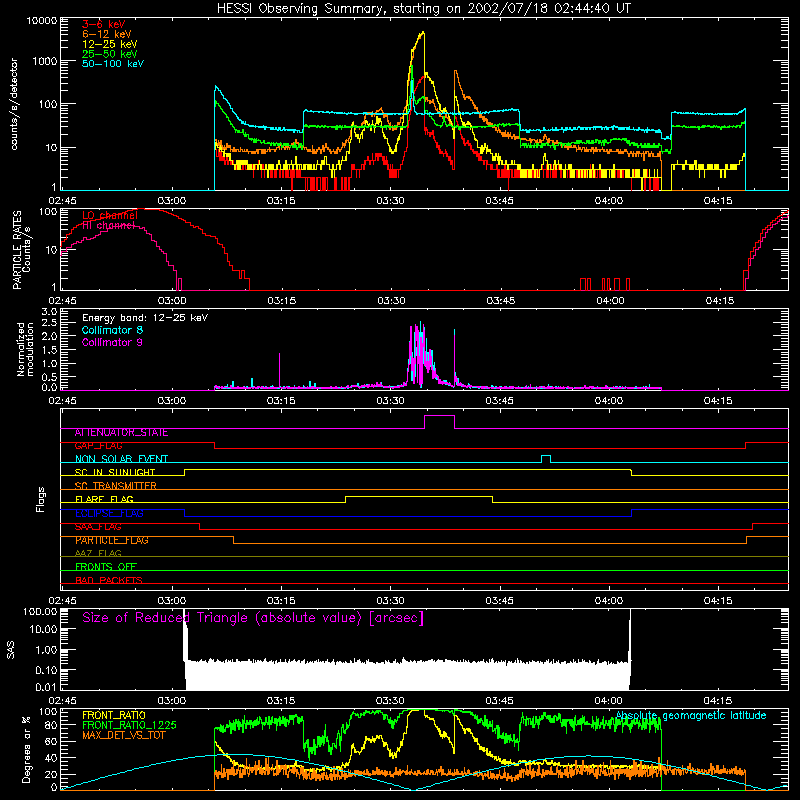This screenshot has height=800, width=800.
Task: Click the SC_IN_SUNLIGHT flag label
Action: pos(114,472)
